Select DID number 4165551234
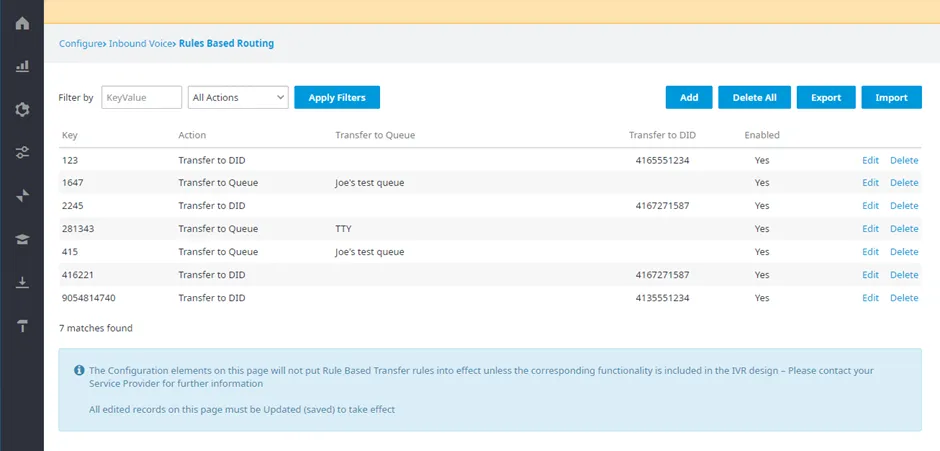This screenshot has height=451, width=940. coord(662,160)
